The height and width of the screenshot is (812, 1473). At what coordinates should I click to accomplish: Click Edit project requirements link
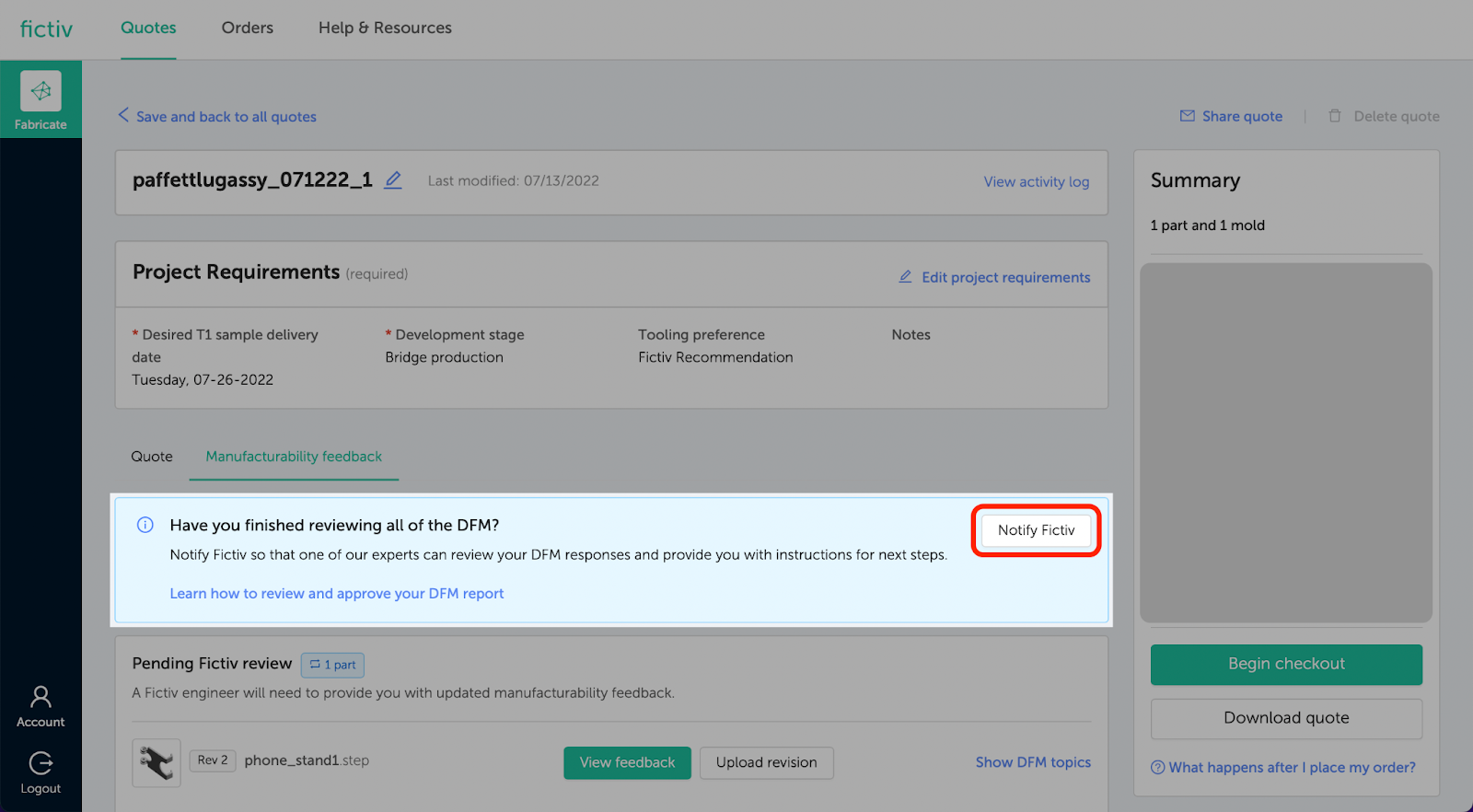point(1006,277)
